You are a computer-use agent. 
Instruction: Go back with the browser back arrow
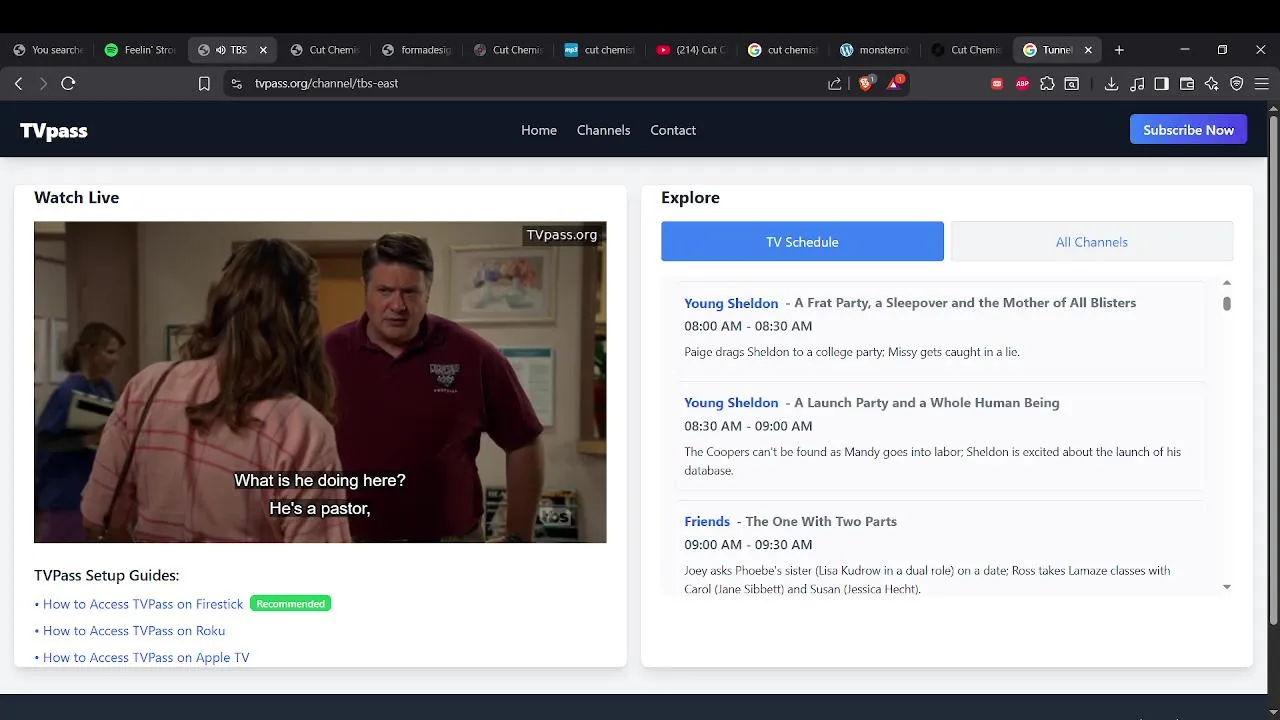18,84
